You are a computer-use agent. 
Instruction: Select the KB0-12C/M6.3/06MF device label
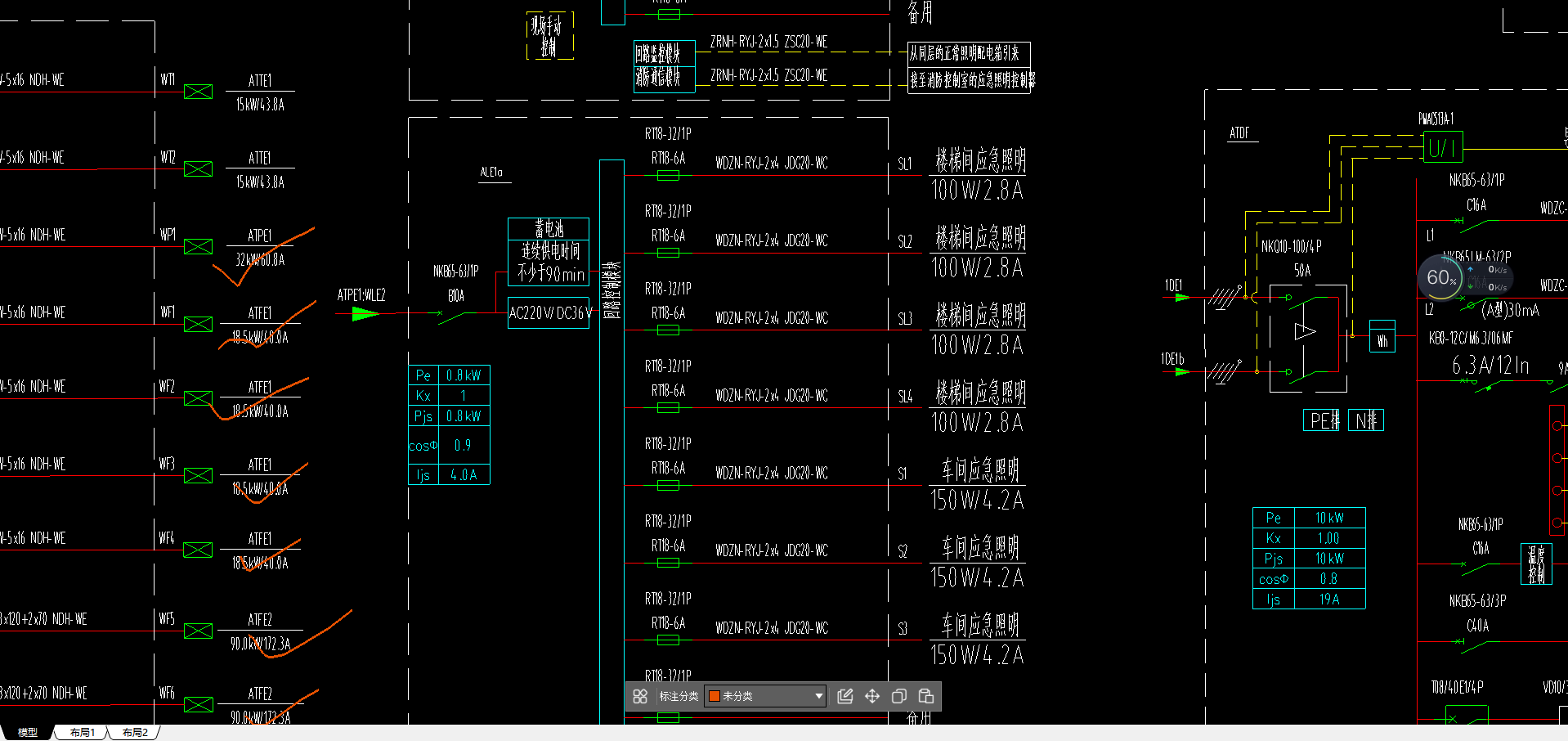(x=1471, y=338)
